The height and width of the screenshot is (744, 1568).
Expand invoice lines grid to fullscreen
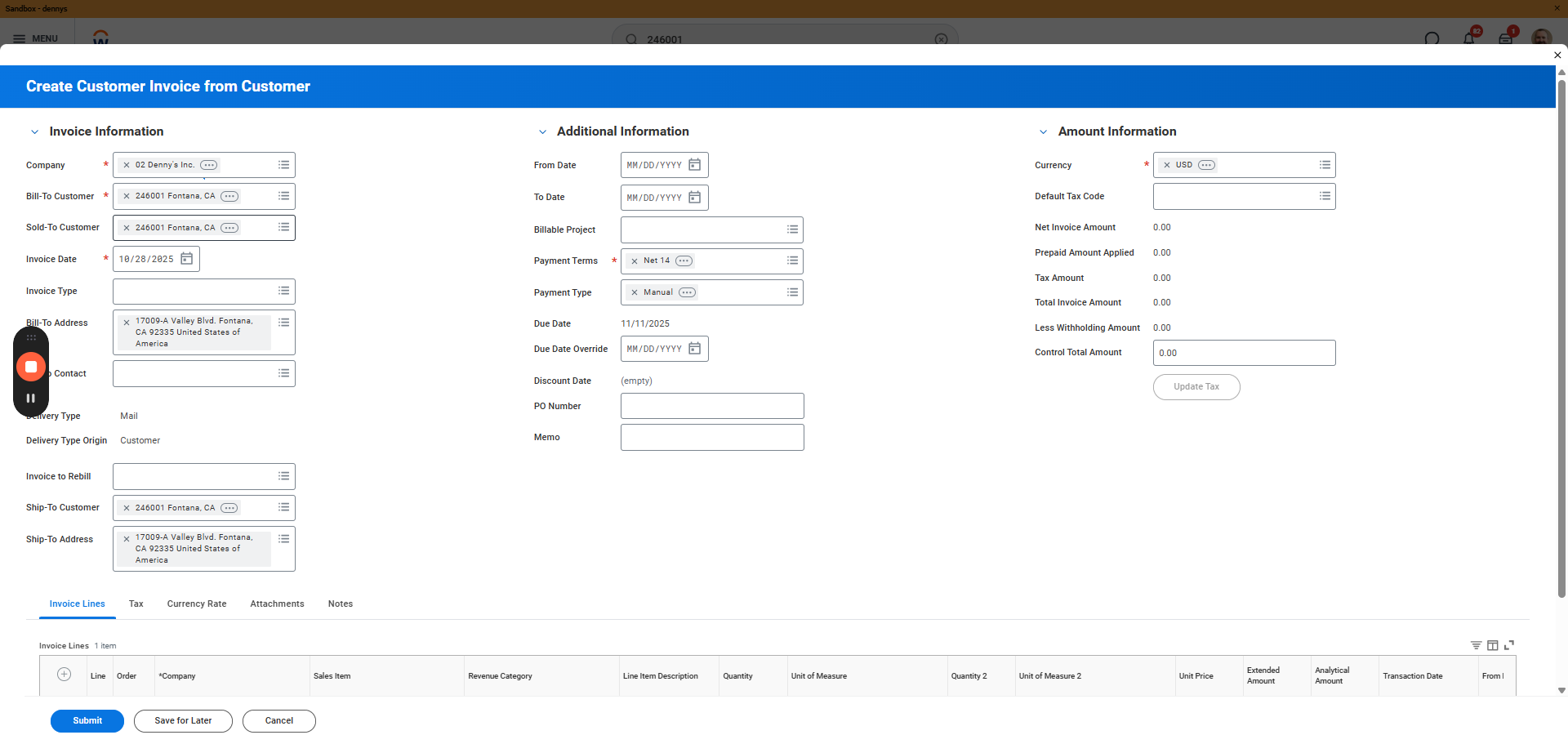(x=1509, y=645)
